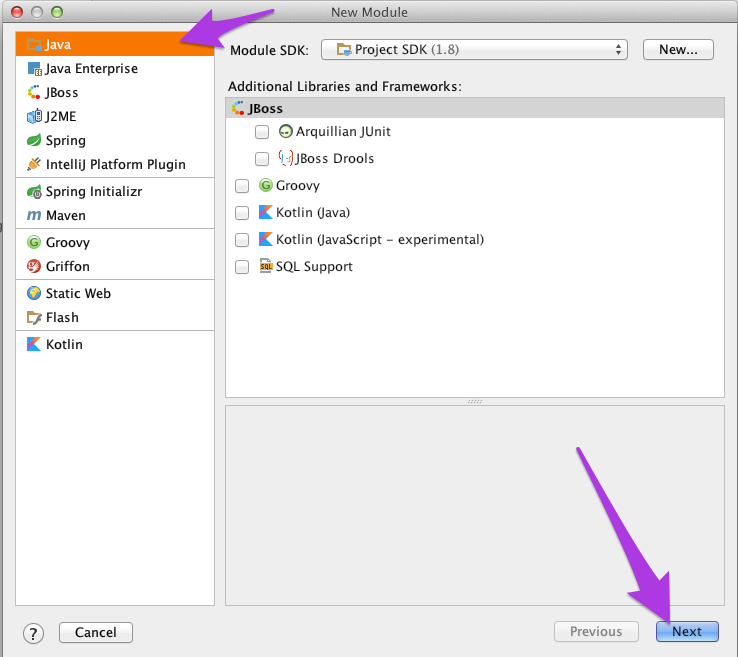Click the IntelliJ Platform Plugin icon
Image resolution: width=738 pixels, height=657 pixels.
(34, 164)
